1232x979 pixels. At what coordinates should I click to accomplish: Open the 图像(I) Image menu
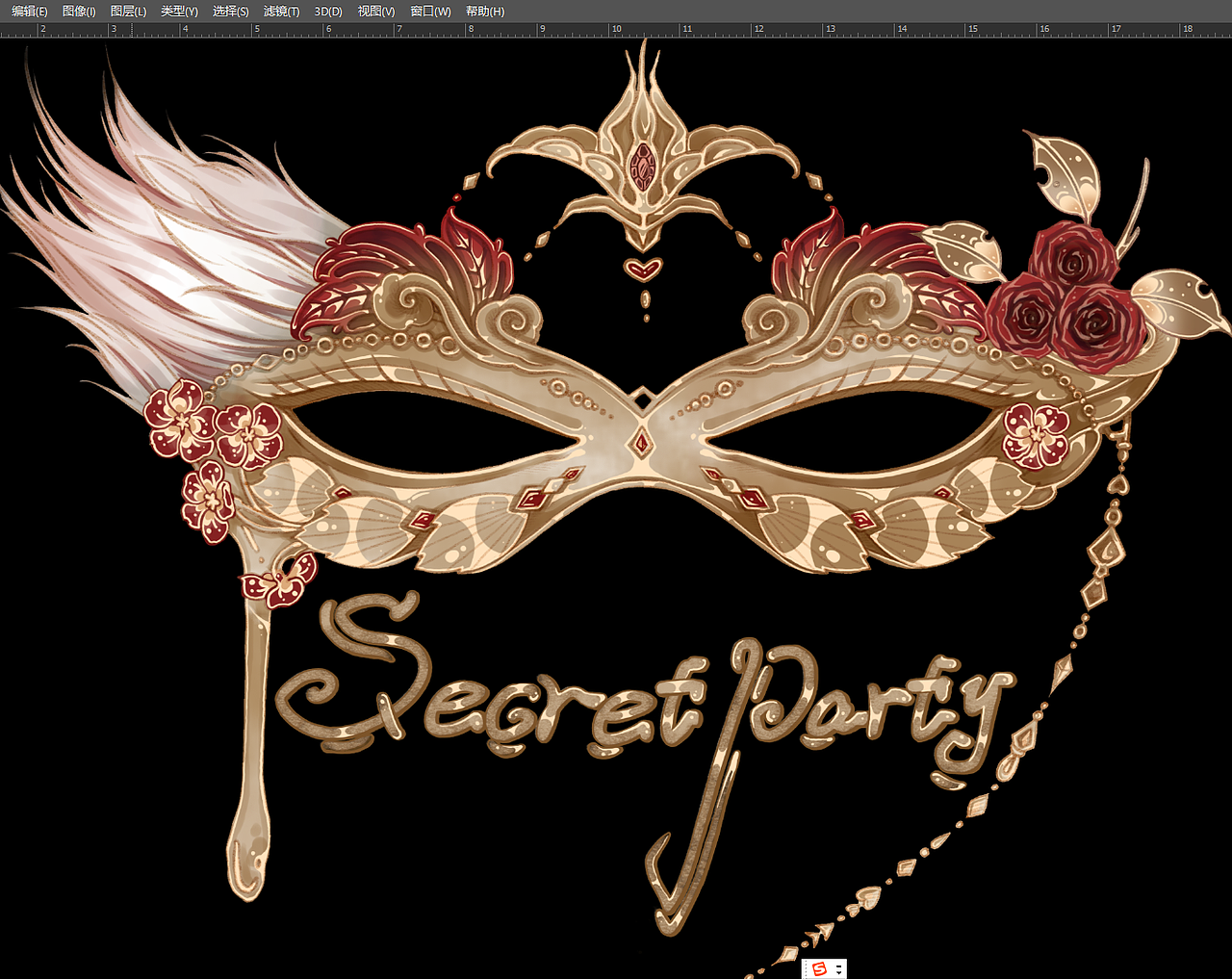[79, 11]
